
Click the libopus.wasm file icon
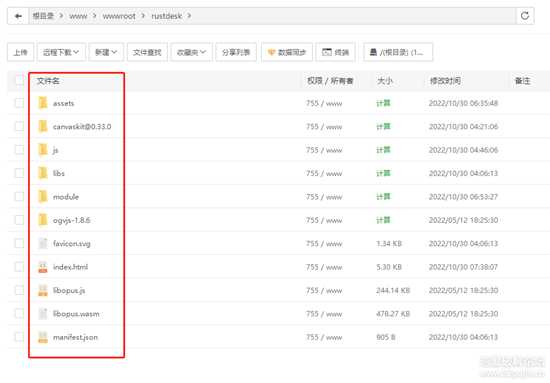pos(43,314)
